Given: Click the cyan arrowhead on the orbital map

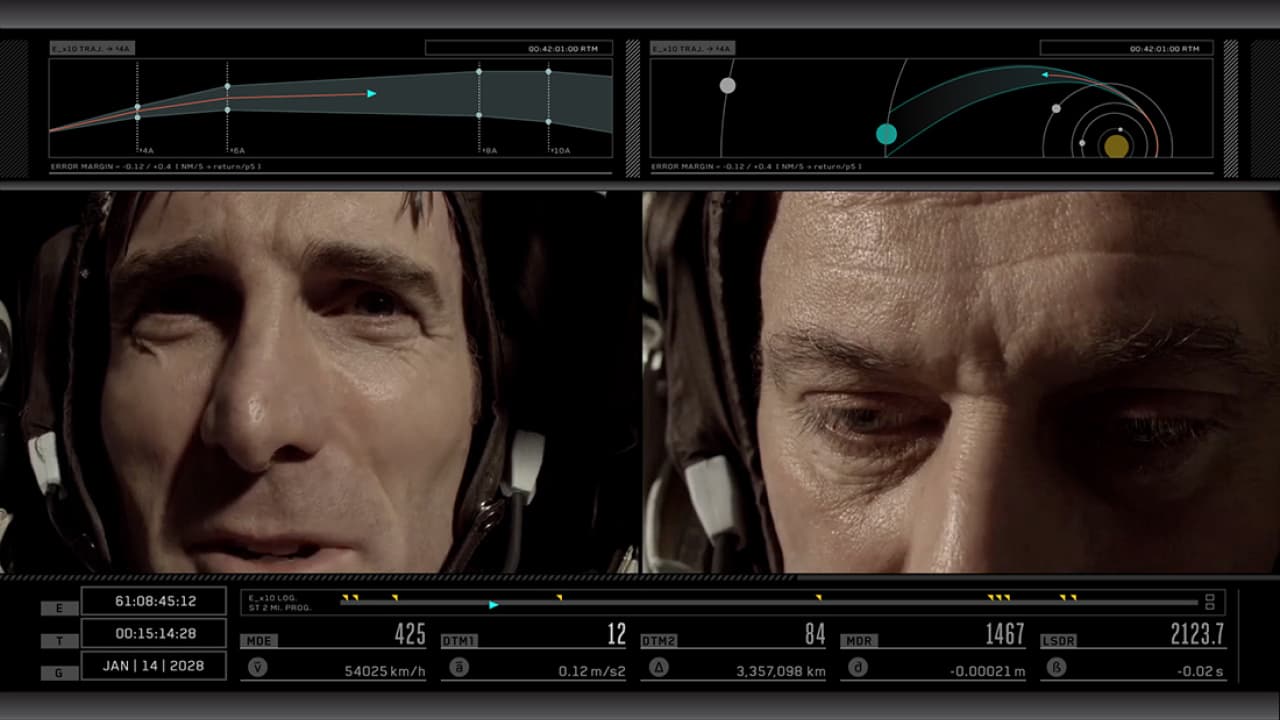Looking at the screenshot, I should (1045, 74).
